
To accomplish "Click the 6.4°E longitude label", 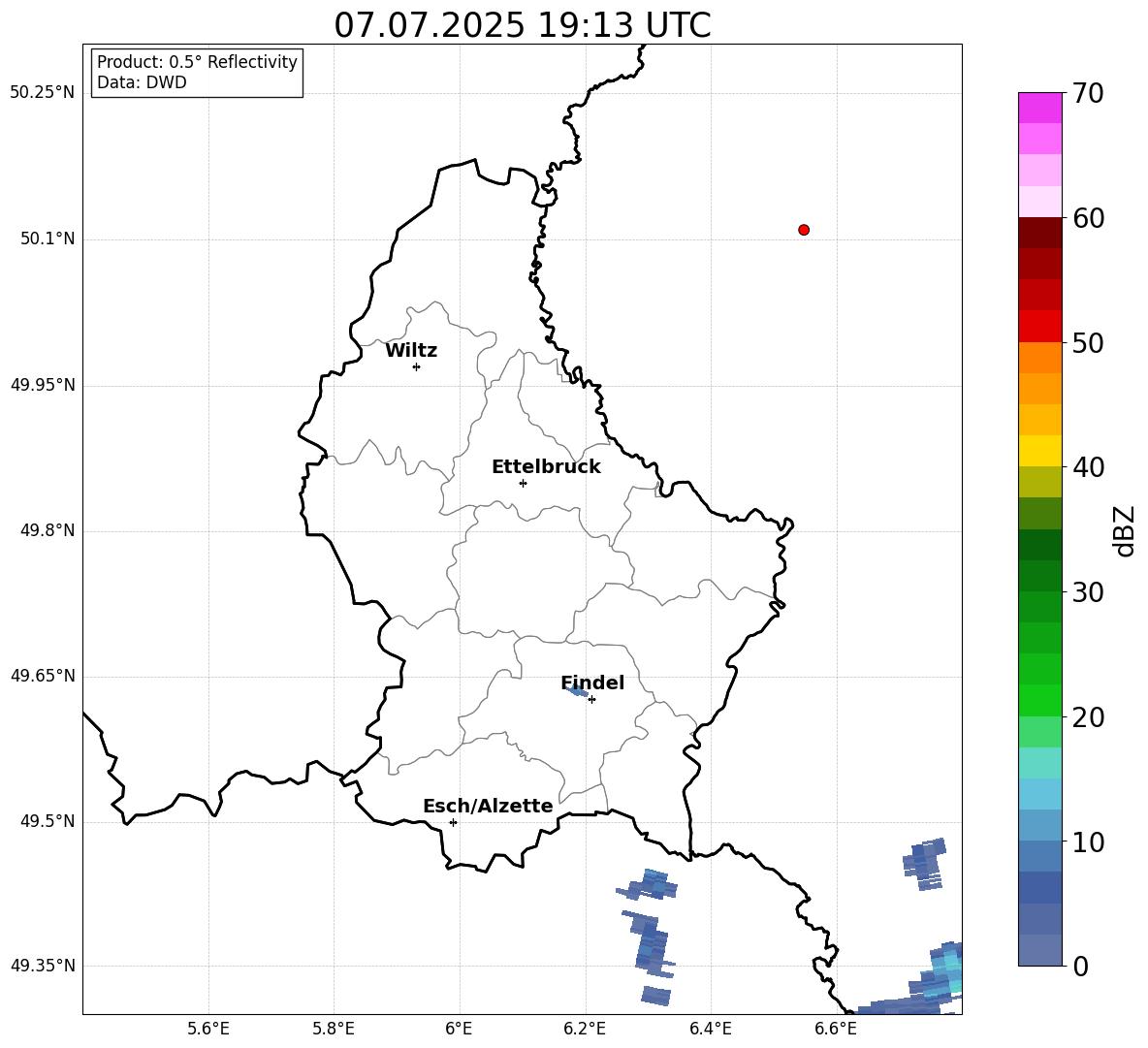I will click(x=710, y=1029).
